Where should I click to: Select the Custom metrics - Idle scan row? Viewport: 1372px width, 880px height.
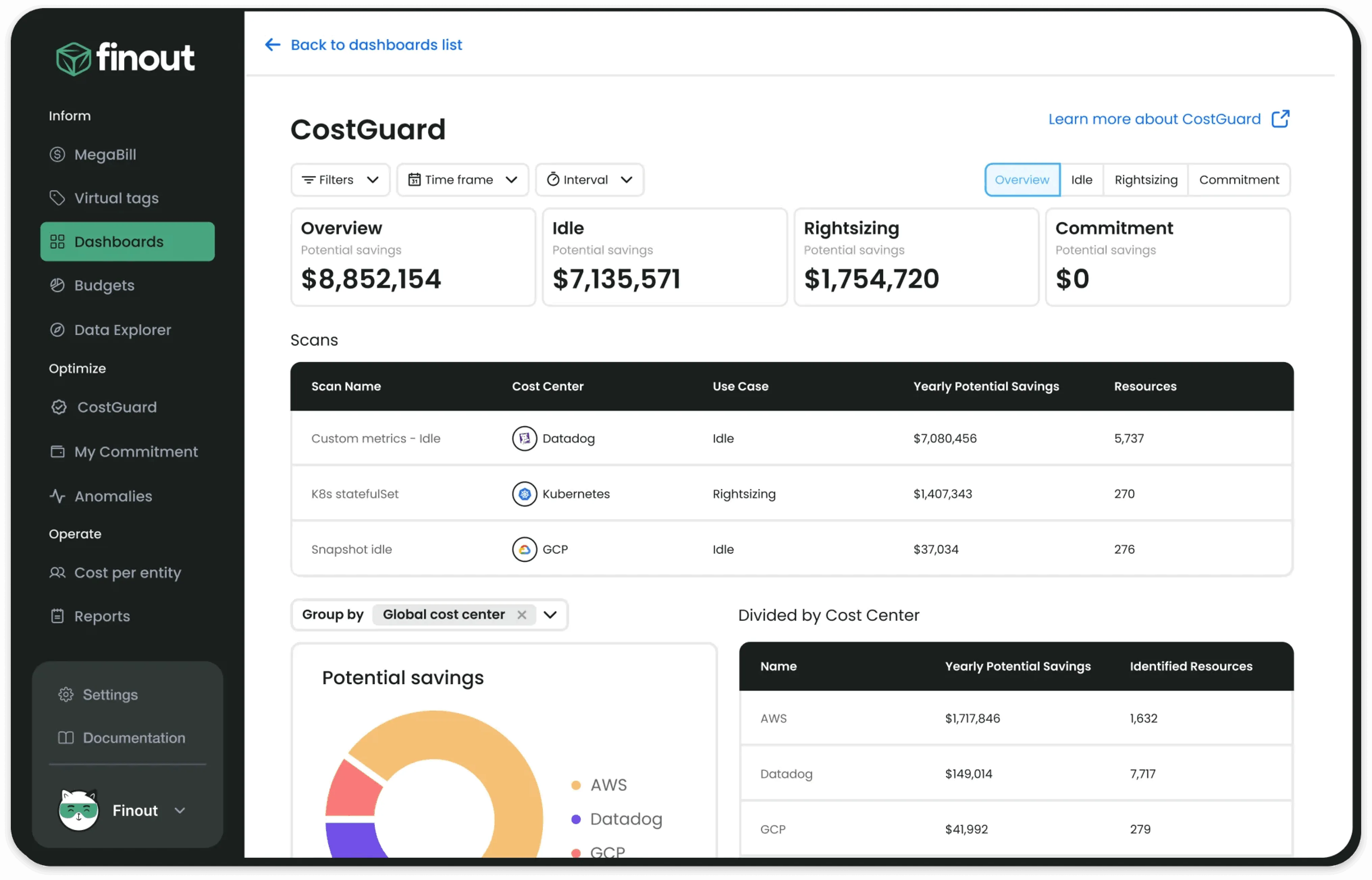click(792, 438)
